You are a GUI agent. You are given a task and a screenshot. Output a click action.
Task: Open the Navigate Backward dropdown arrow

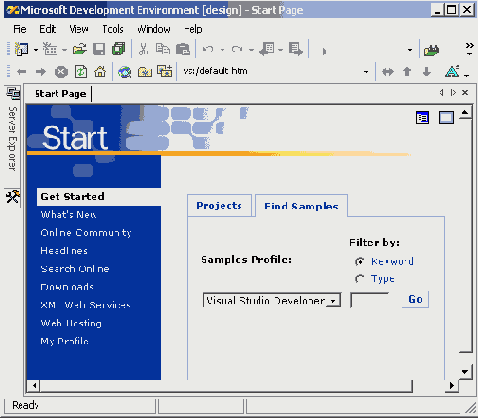click(x=280, y=50)
